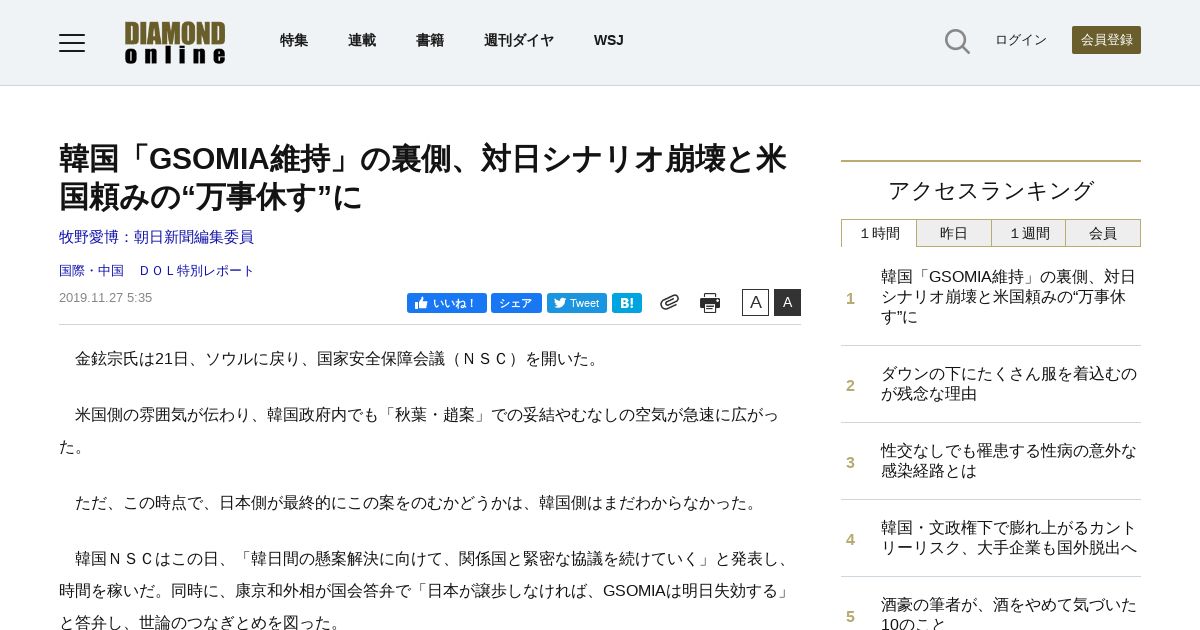Image resolution: width=1200 pixels, height=630 pixels.
Task: Open ranking 2 article about ダウン
Action: click(x=1008, y=384)
